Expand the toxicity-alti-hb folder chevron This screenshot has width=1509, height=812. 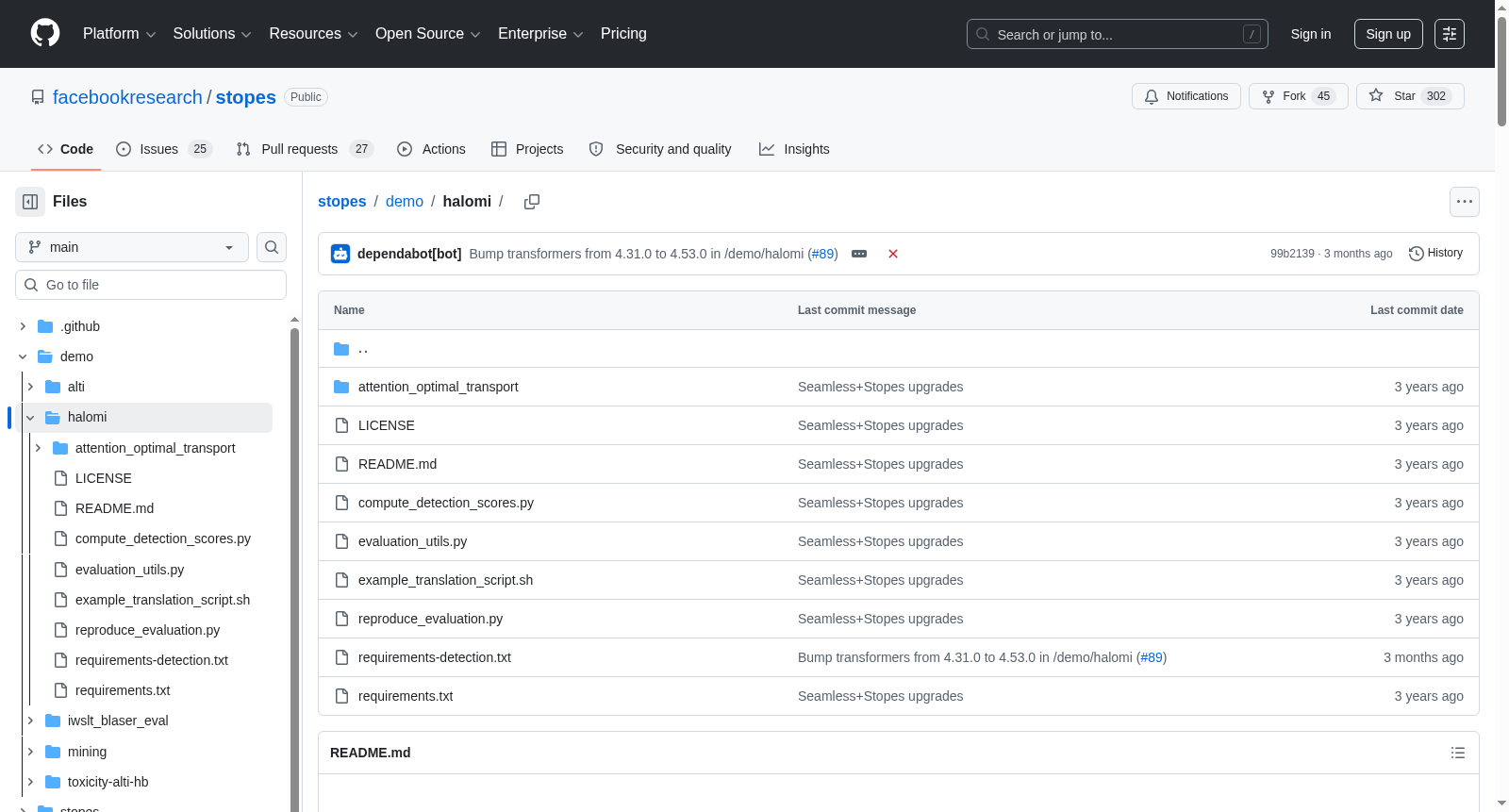[30, 782]
